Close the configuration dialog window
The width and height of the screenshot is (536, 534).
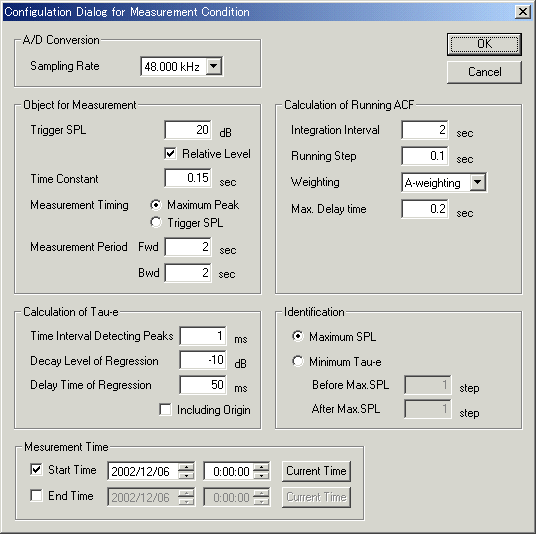point(523,12)
